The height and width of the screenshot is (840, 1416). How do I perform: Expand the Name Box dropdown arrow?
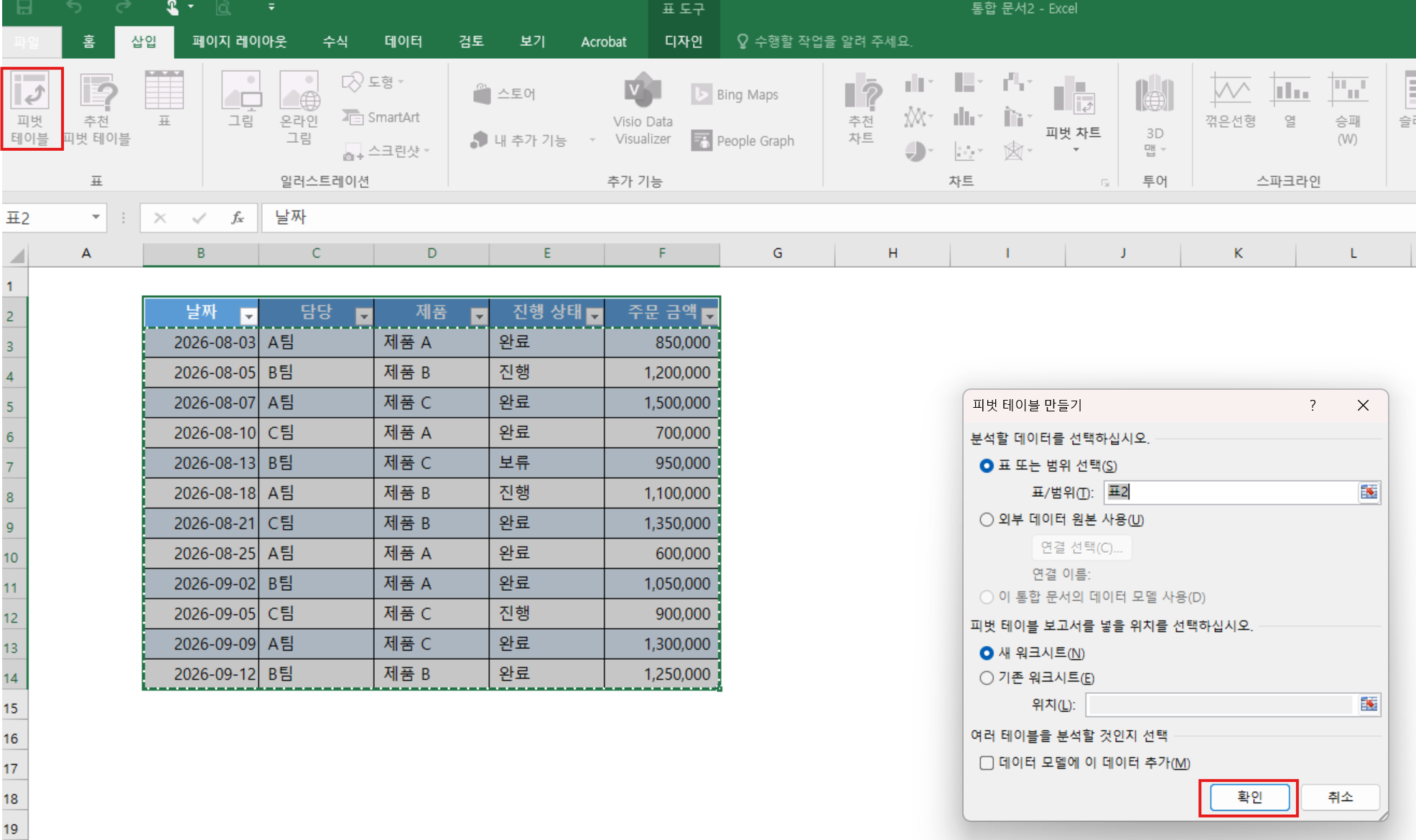pos(96,218)
